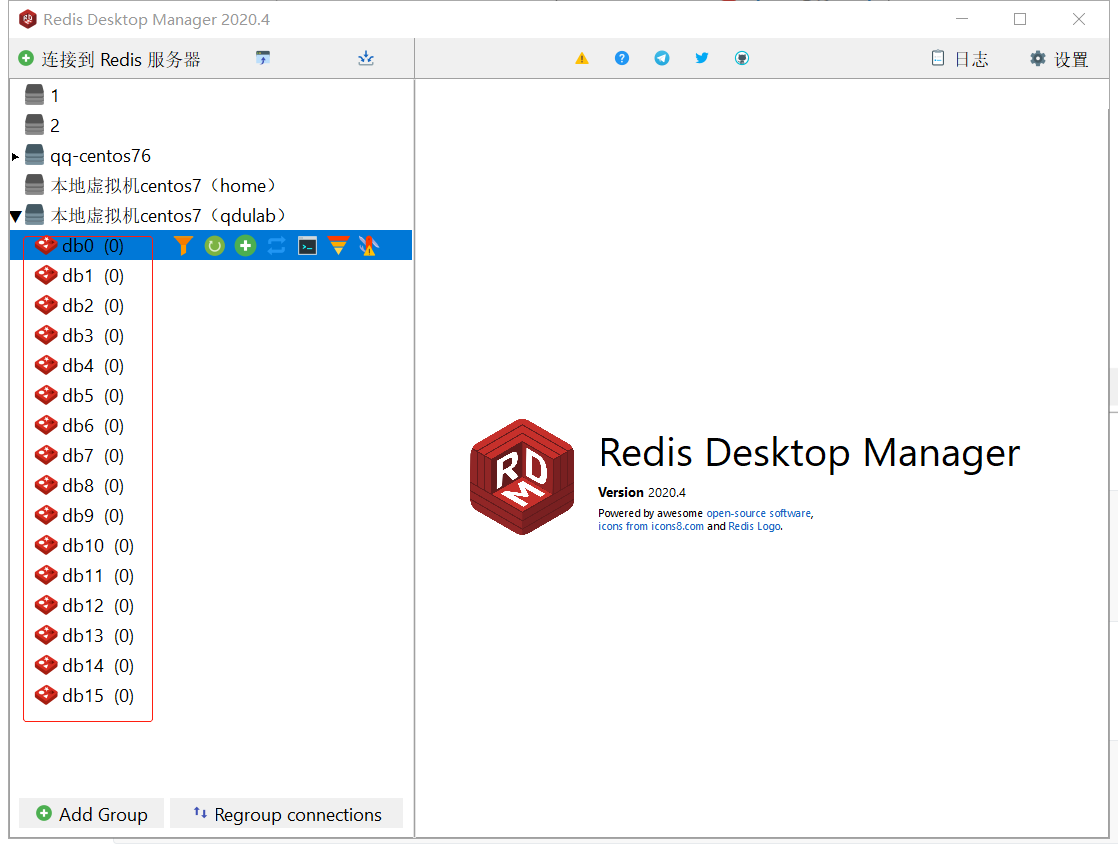Click the export connections download icon
The image size is (1118, 847).
(366, 58)
